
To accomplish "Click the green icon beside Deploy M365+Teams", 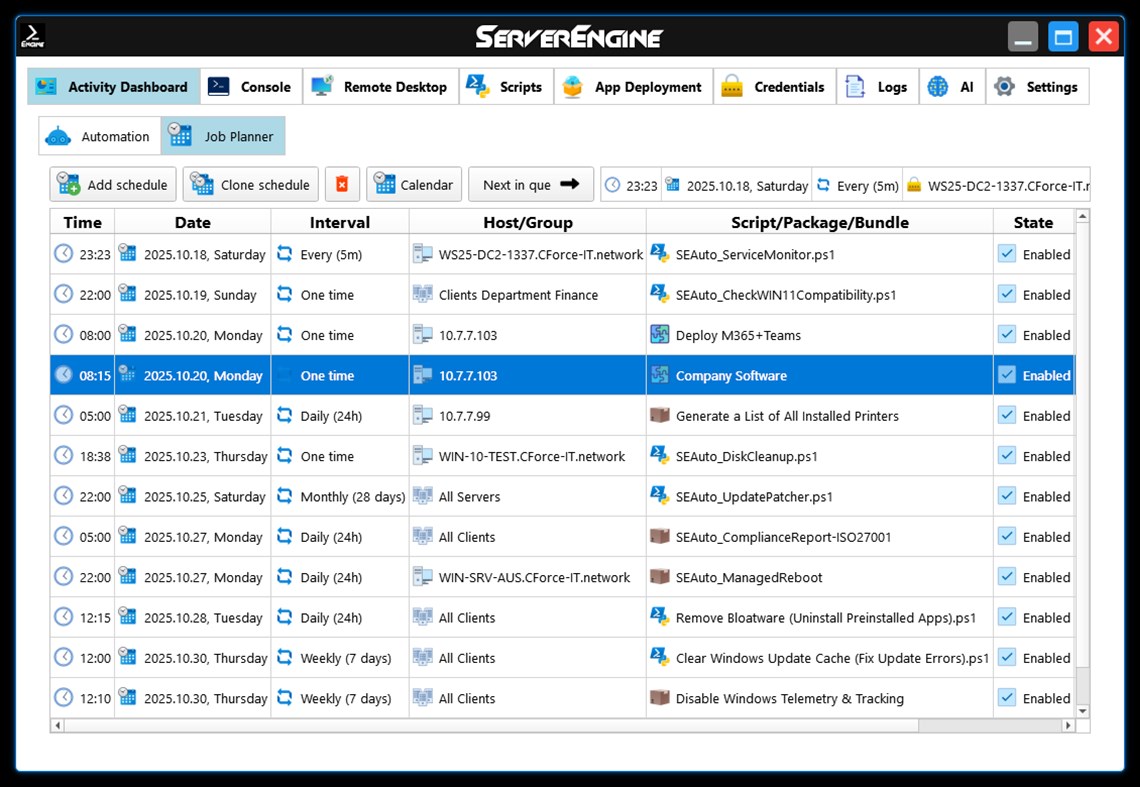I will [x=662, y=335].
